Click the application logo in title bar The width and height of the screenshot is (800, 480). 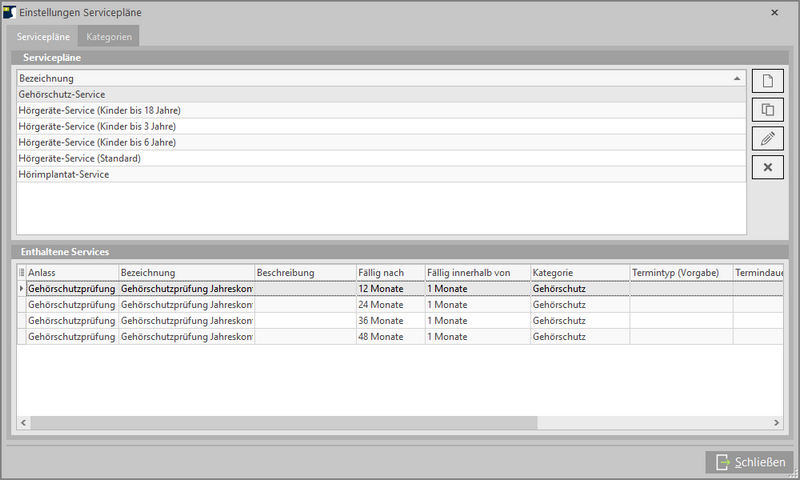(10, 12)
